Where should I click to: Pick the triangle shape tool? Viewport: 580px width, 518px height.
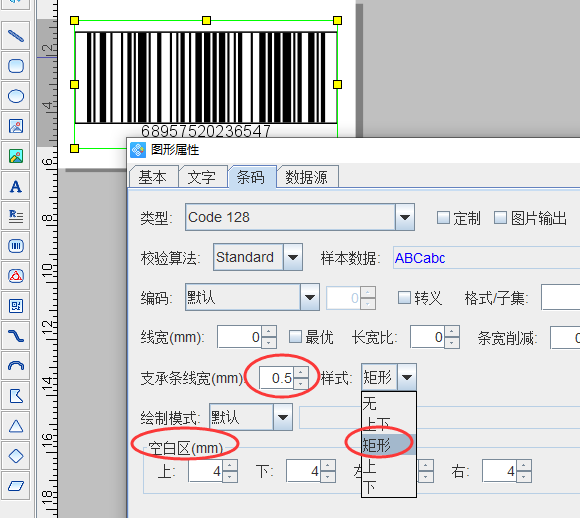tap(16, 426)
